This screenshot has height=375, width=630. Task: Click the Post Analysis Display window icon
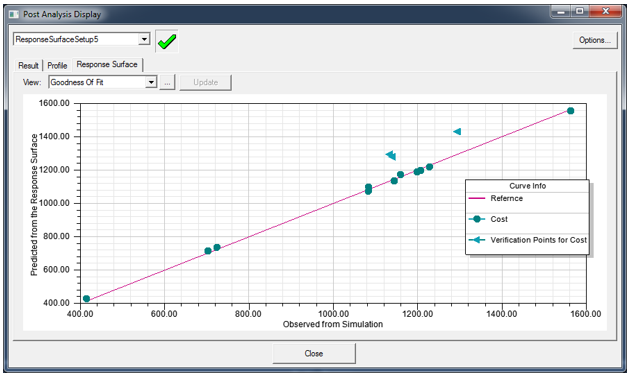(14, 14)
